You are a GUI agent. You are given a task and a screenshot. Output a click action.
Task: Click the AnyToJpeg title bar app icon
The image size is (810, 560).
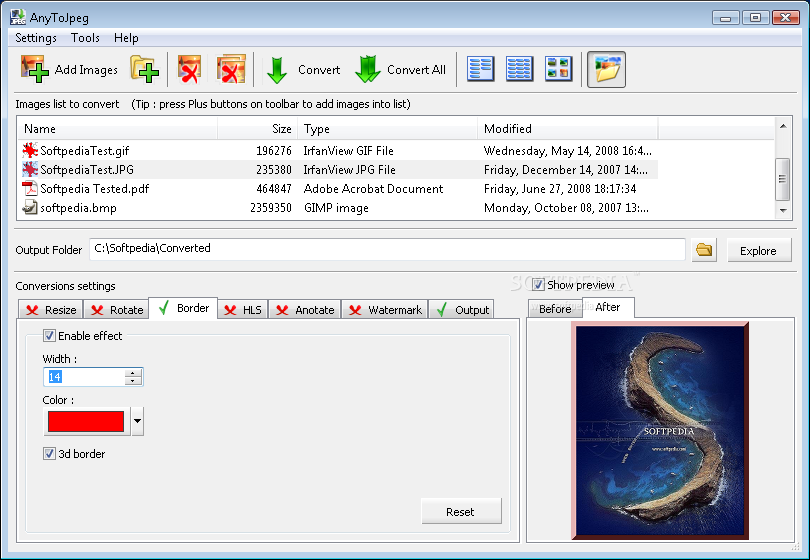pos(18,17)
